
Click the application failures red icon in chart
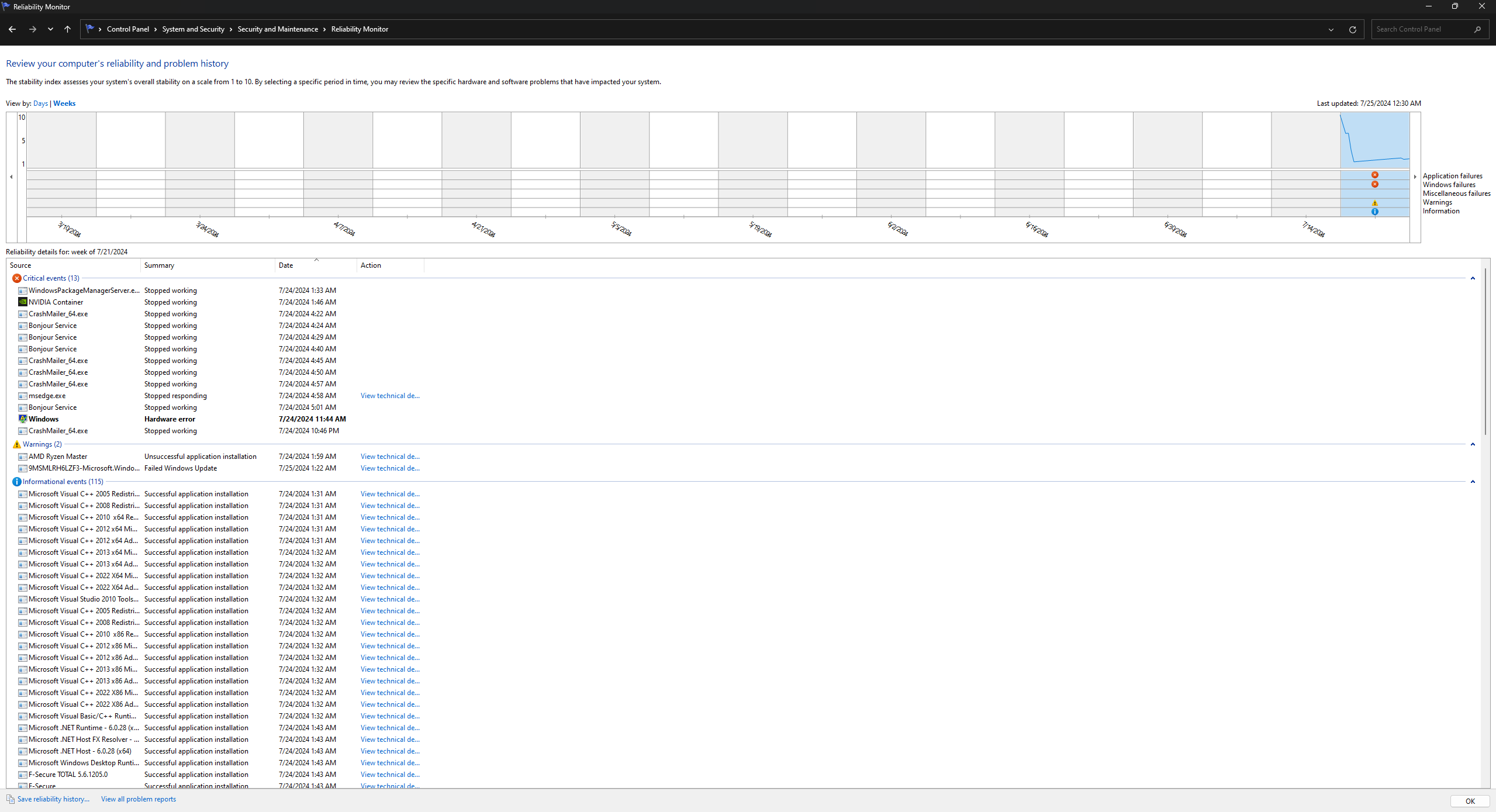[1375, 175]
